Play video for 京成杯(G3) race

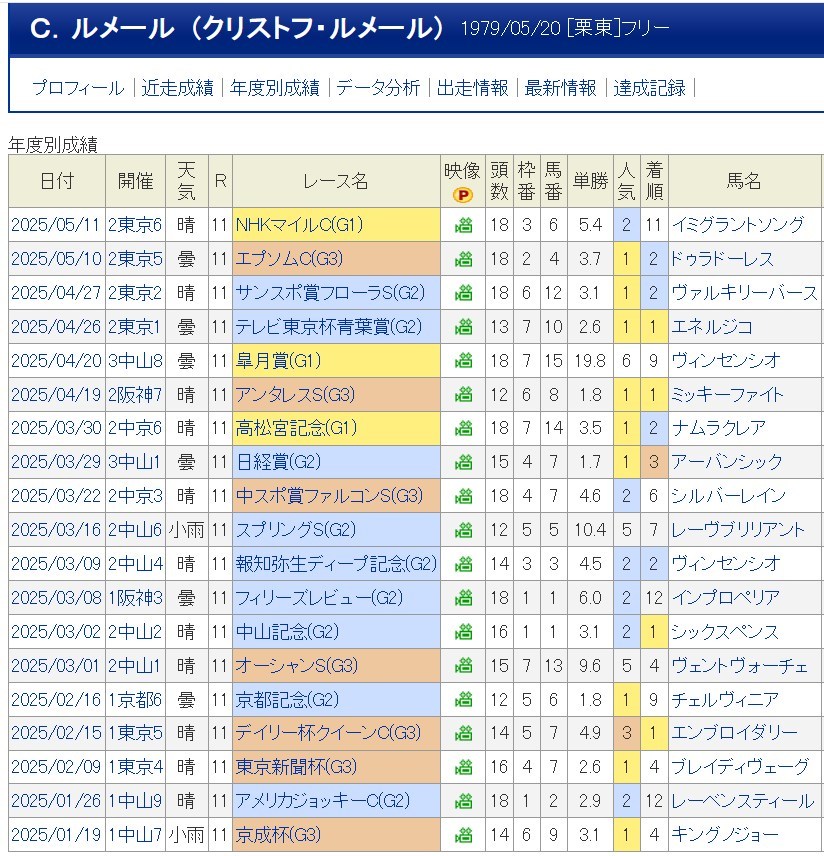(x=463, y=835)
